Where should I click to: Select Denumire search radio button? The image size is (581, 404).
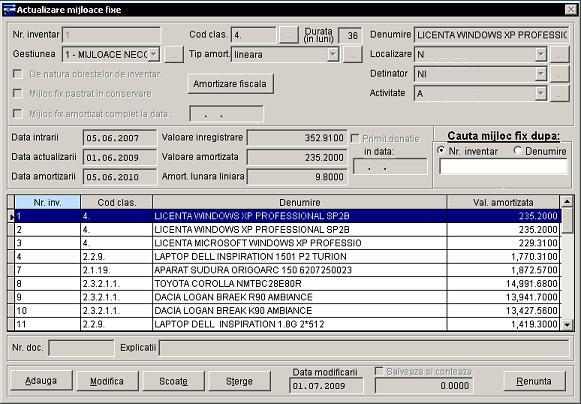518,150
